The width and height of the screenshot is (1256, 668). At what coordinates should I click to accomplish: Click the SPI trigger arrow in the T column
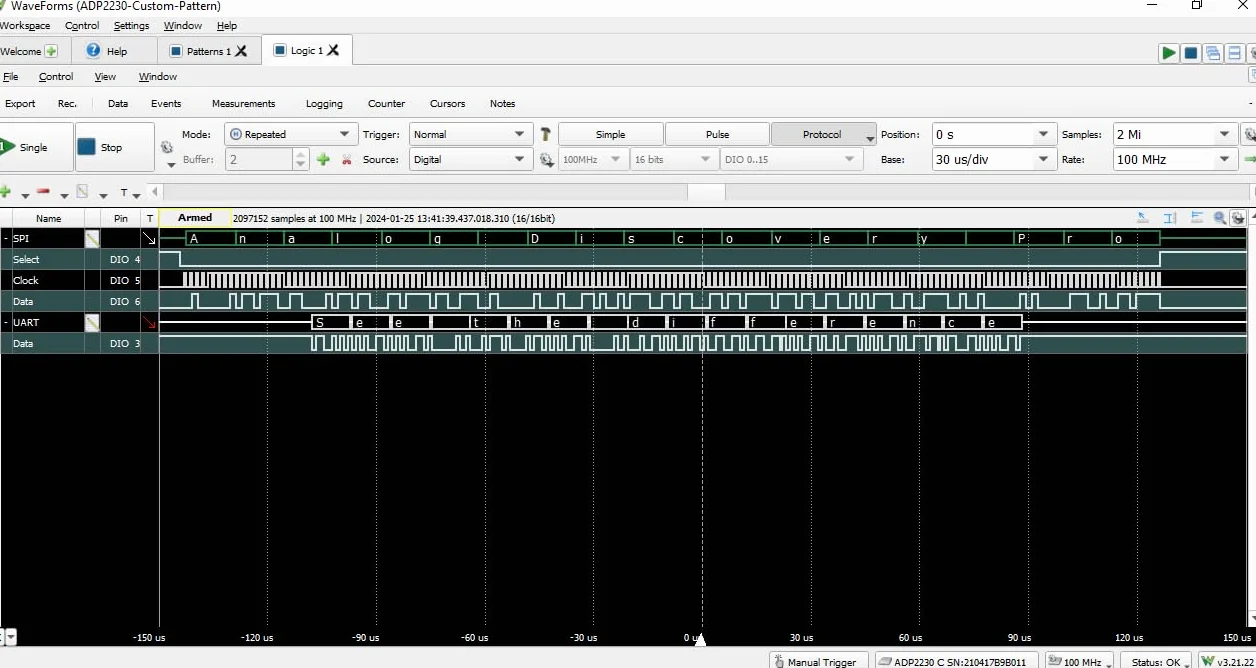(x=150, y=239)
